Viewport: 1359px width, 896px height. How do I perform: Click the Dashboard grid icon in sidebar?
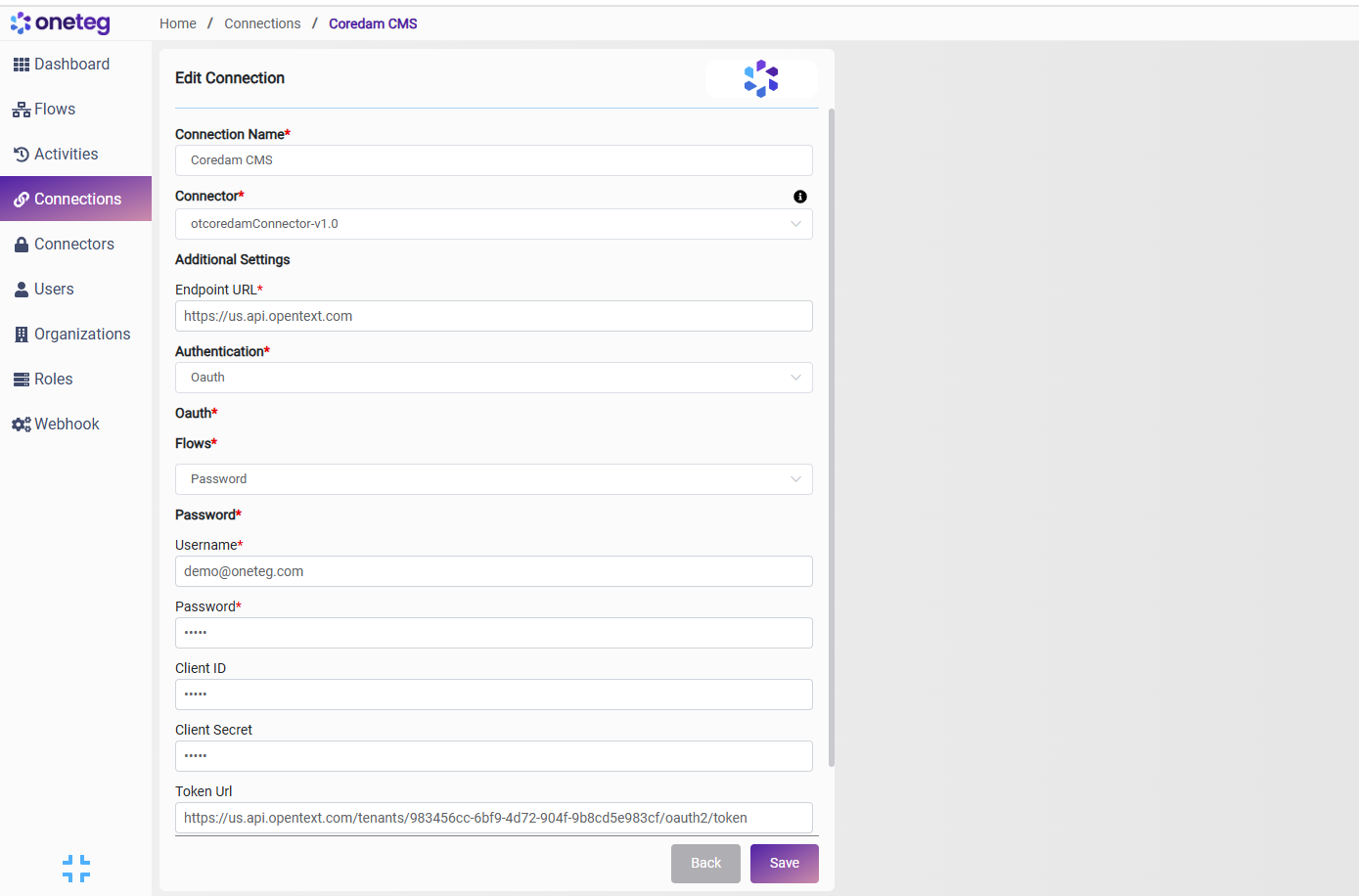(x=21, y=65)
